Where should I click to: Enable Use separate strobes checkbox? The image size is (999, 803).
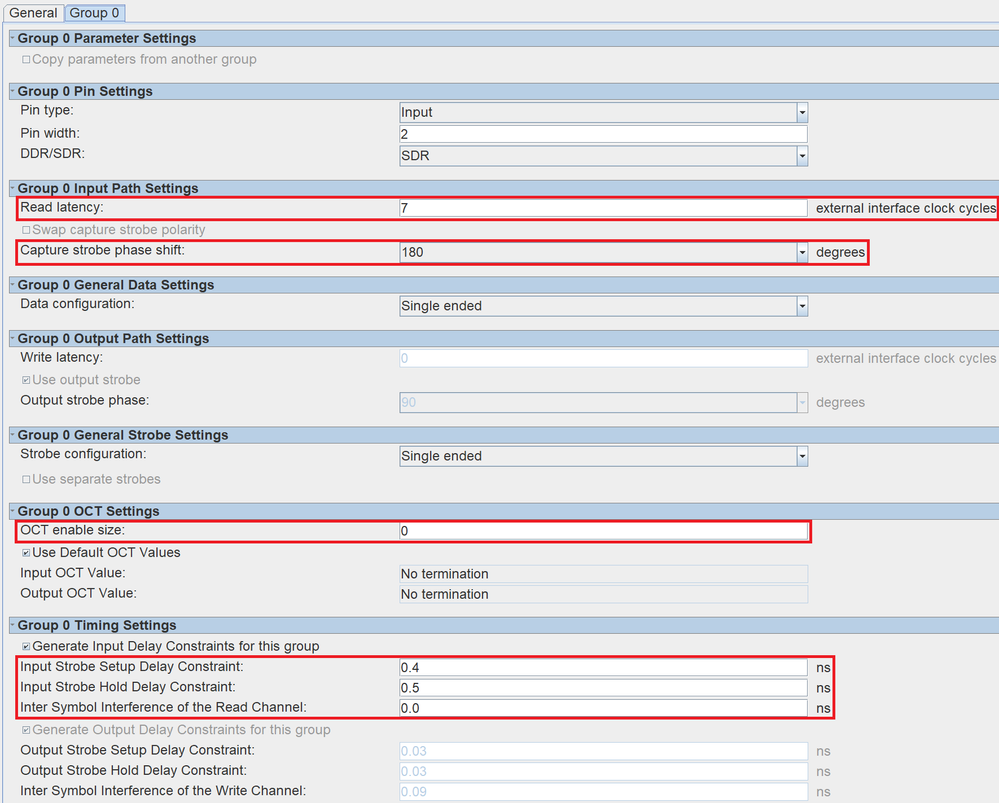click(x=26, y=480)
